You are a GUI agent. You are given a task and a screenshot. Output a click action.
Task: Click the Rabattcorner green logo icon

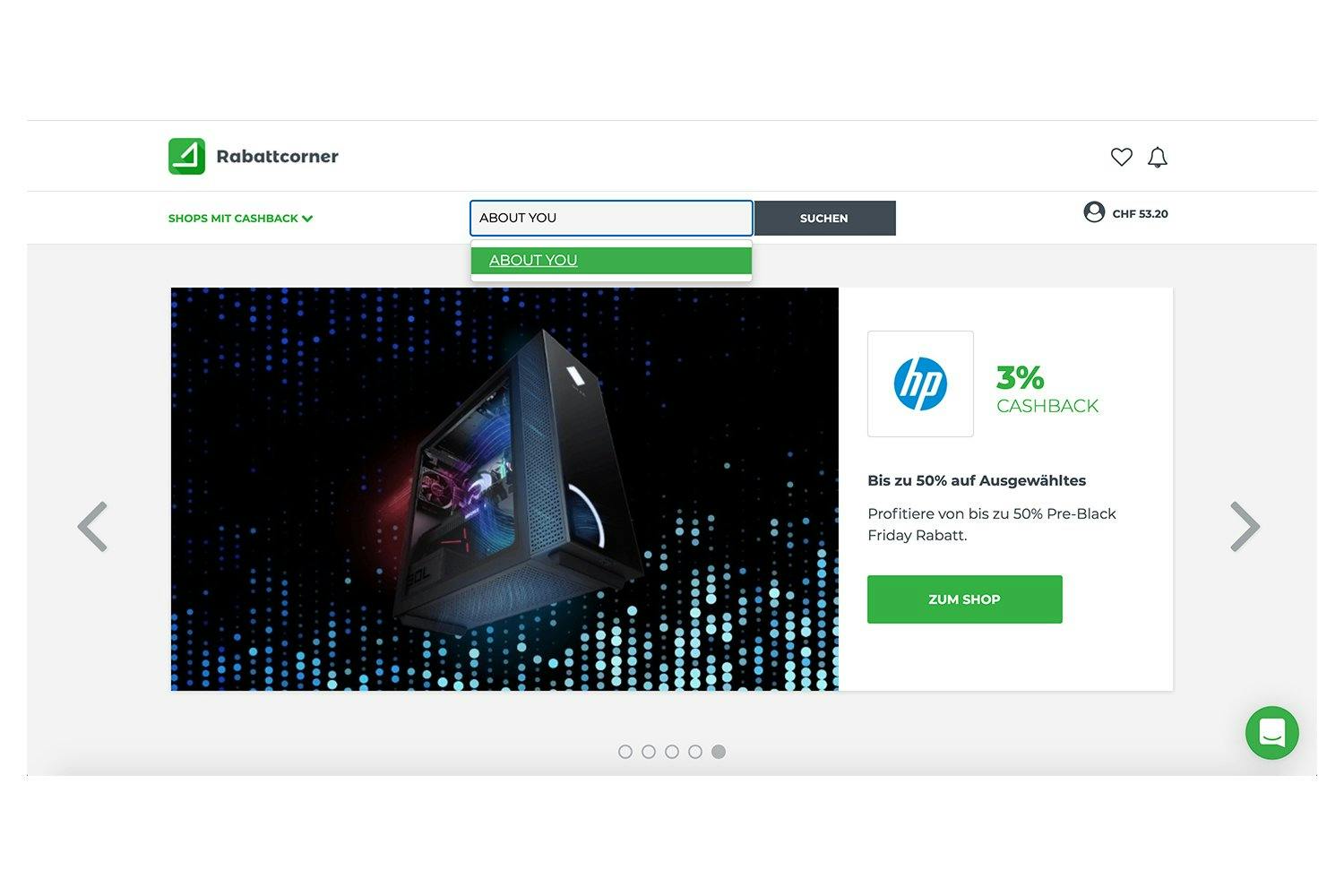pyautogui.click(x=186, y=156)
